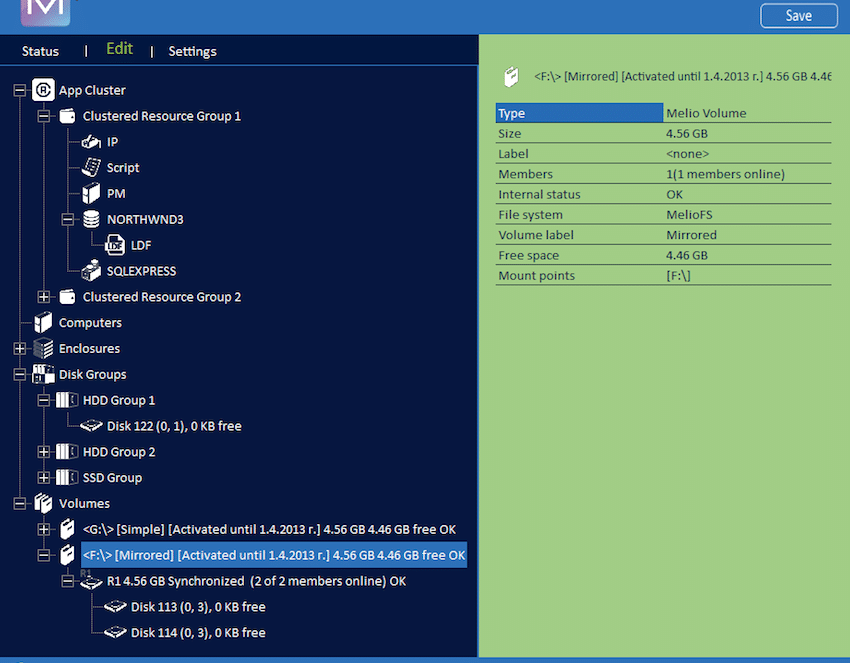This screenshot has width=850, height=663.
Task: Collapse the R1 mirror set
Action: 67,581
